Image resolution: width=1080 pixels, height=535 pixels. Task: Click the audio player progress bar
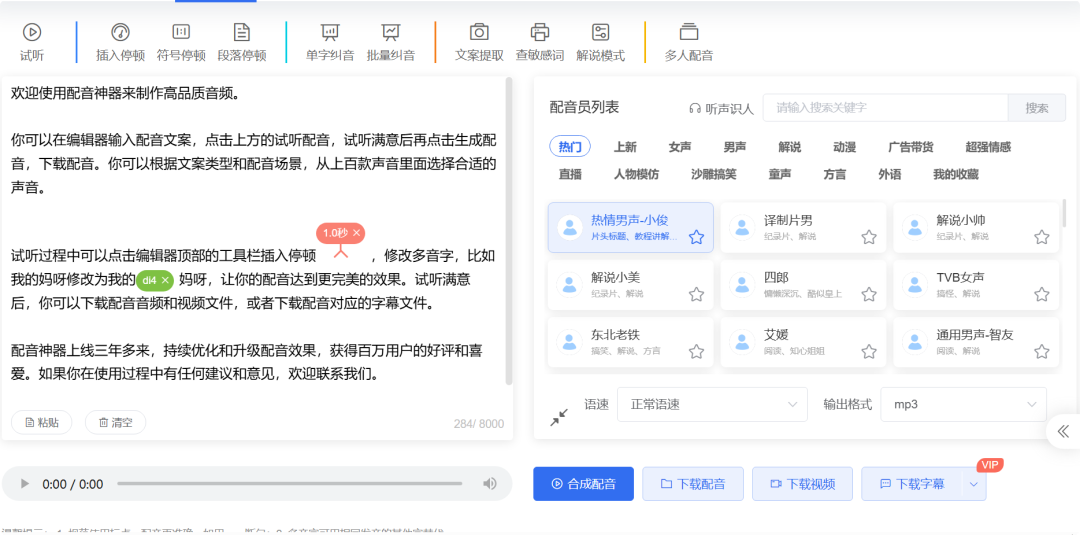coord(292,484)
